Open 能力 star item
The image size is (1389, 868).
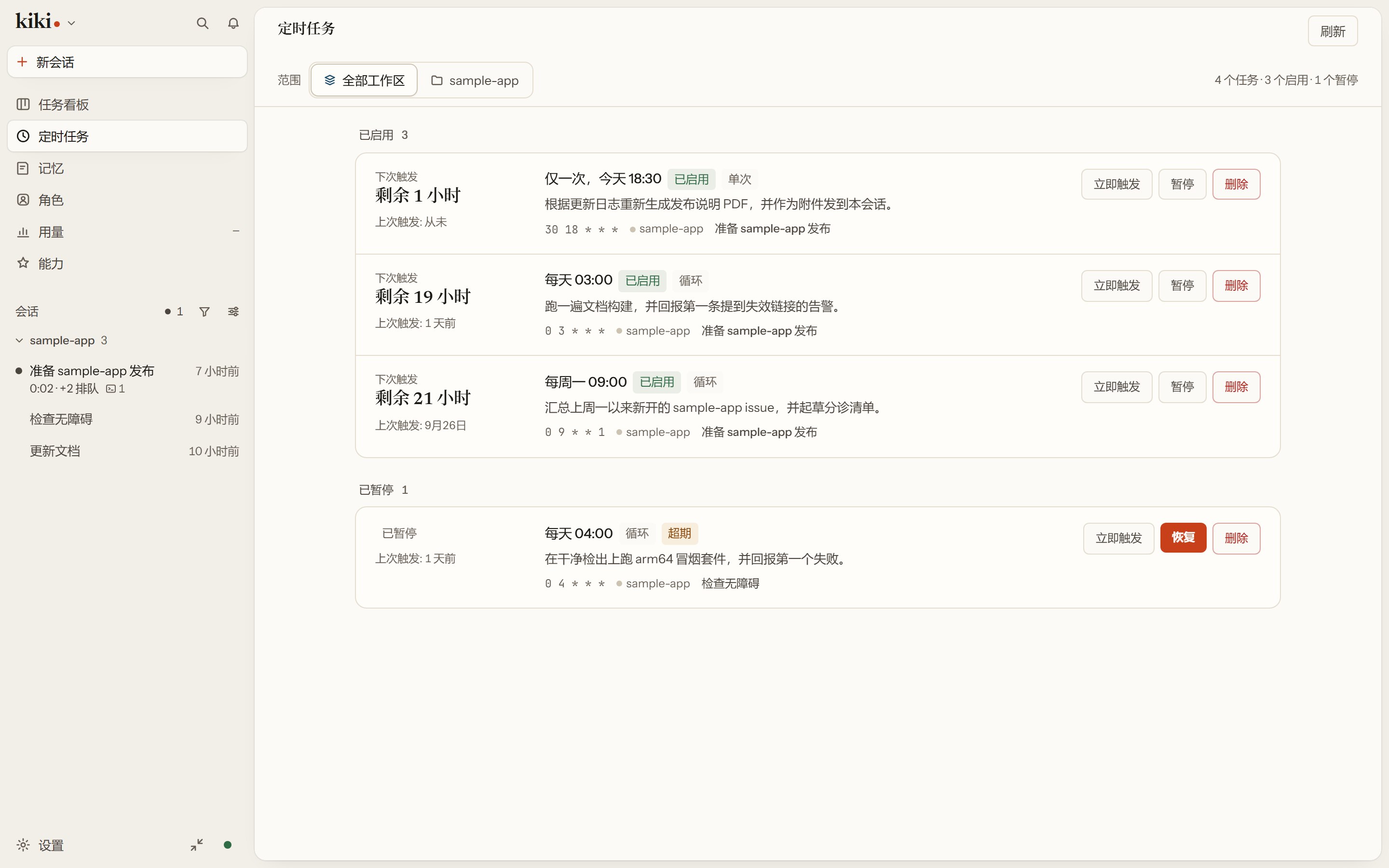click(x=127, y=263)
